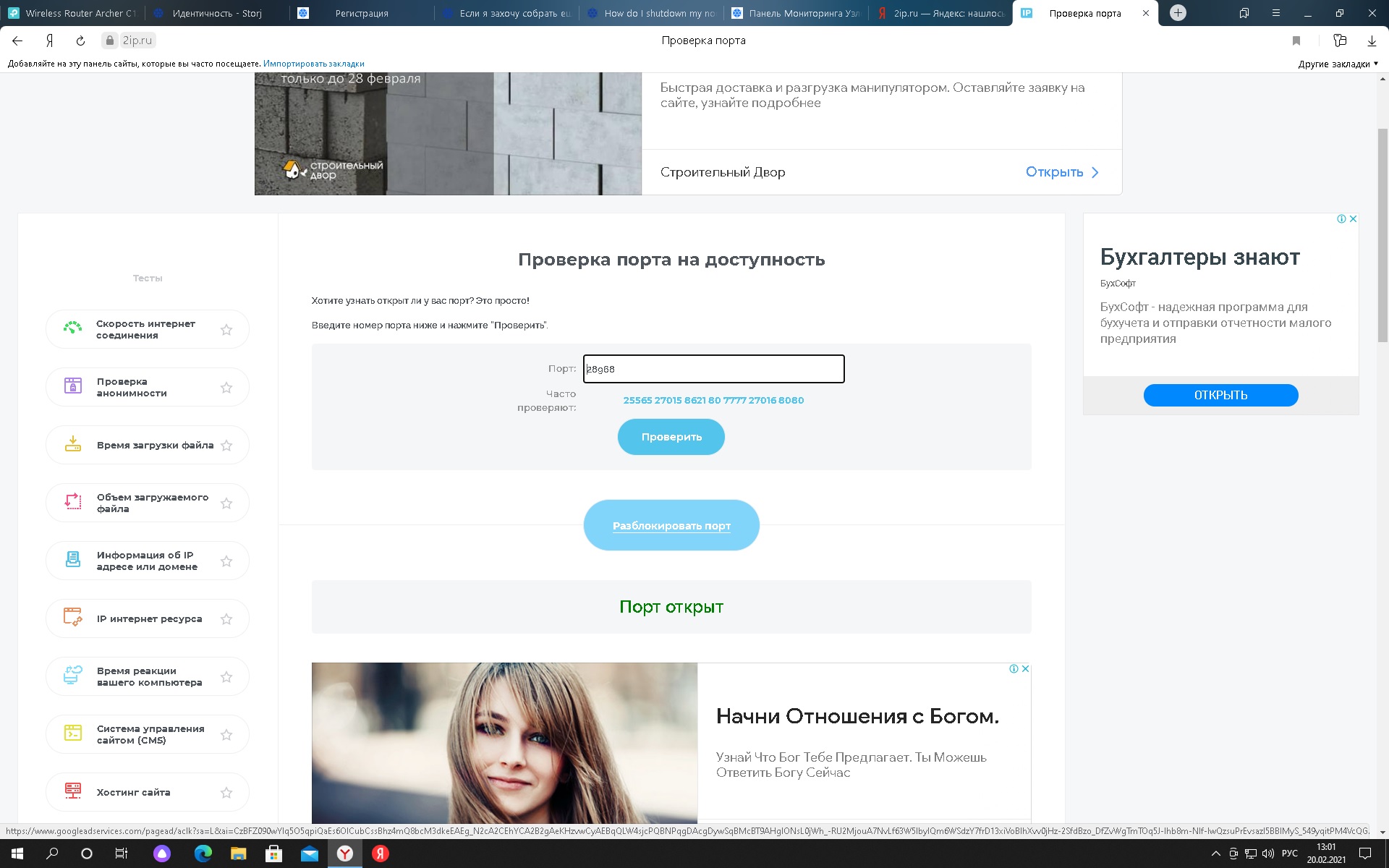Click the bookmark page icon in address bar
Screen dimensions: 1389x868
click(1296, 41)
